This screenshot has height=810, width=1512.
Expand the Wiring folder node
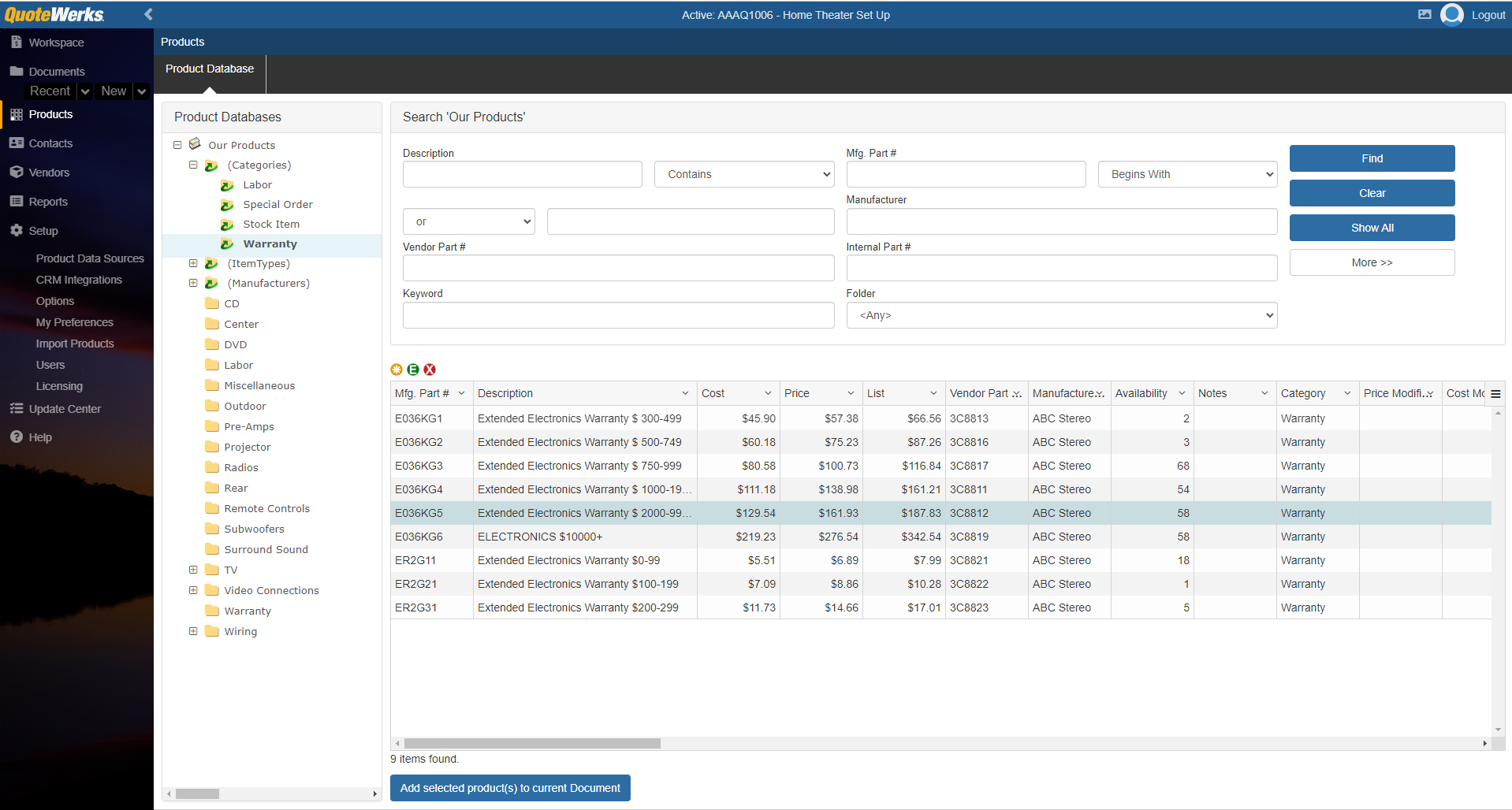193,631
